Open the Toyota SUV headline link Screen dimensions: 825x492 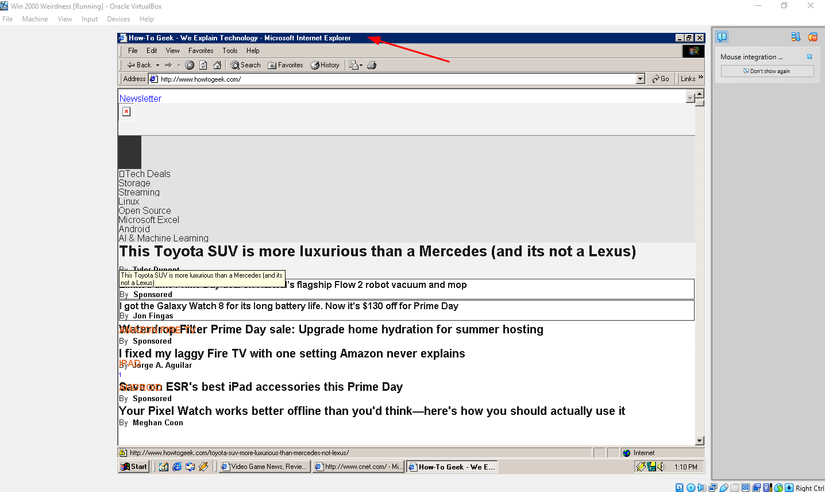(x=377, y=252)
